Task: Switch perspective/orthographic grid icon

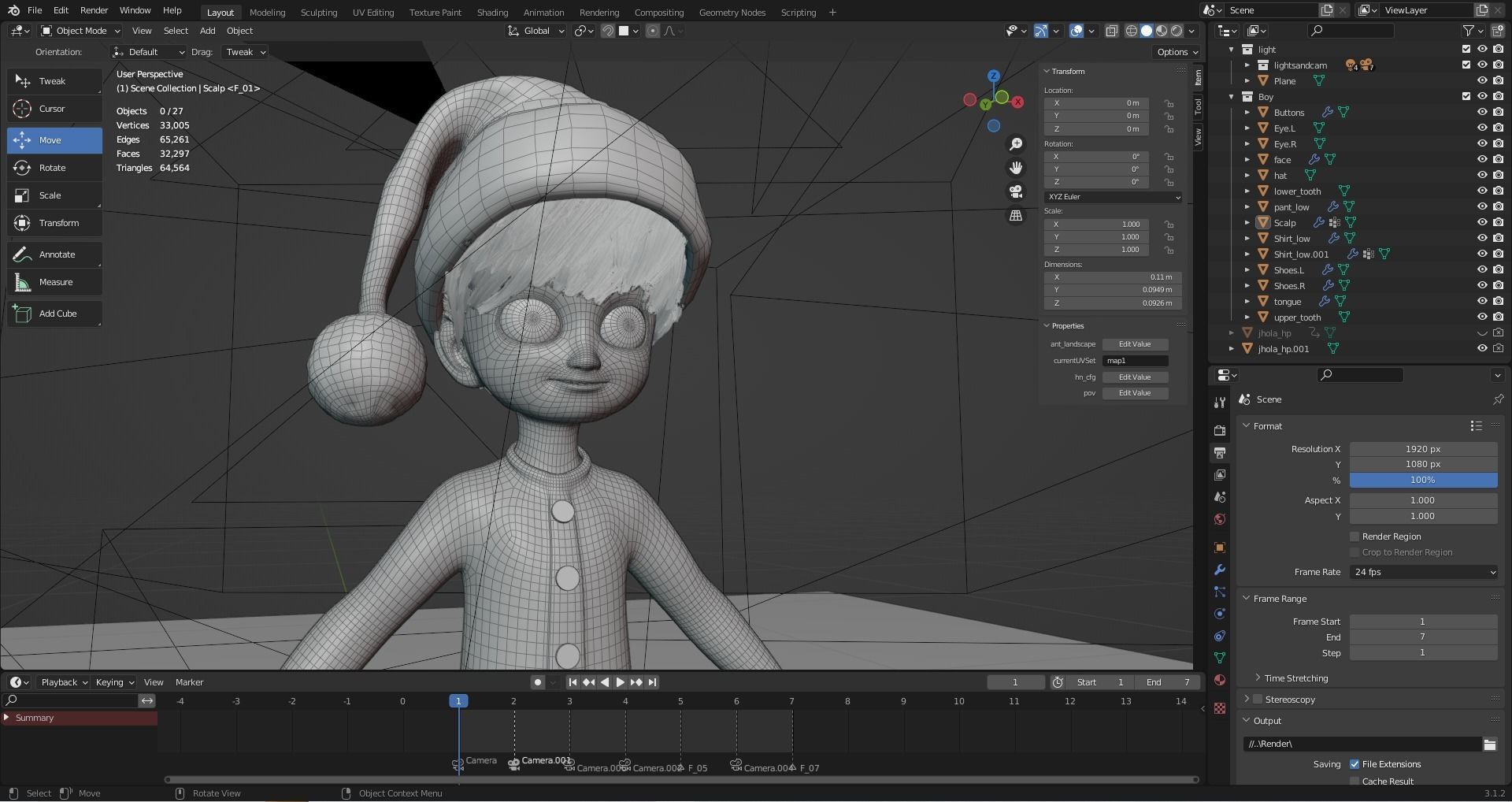Action: click(1016, 216)
